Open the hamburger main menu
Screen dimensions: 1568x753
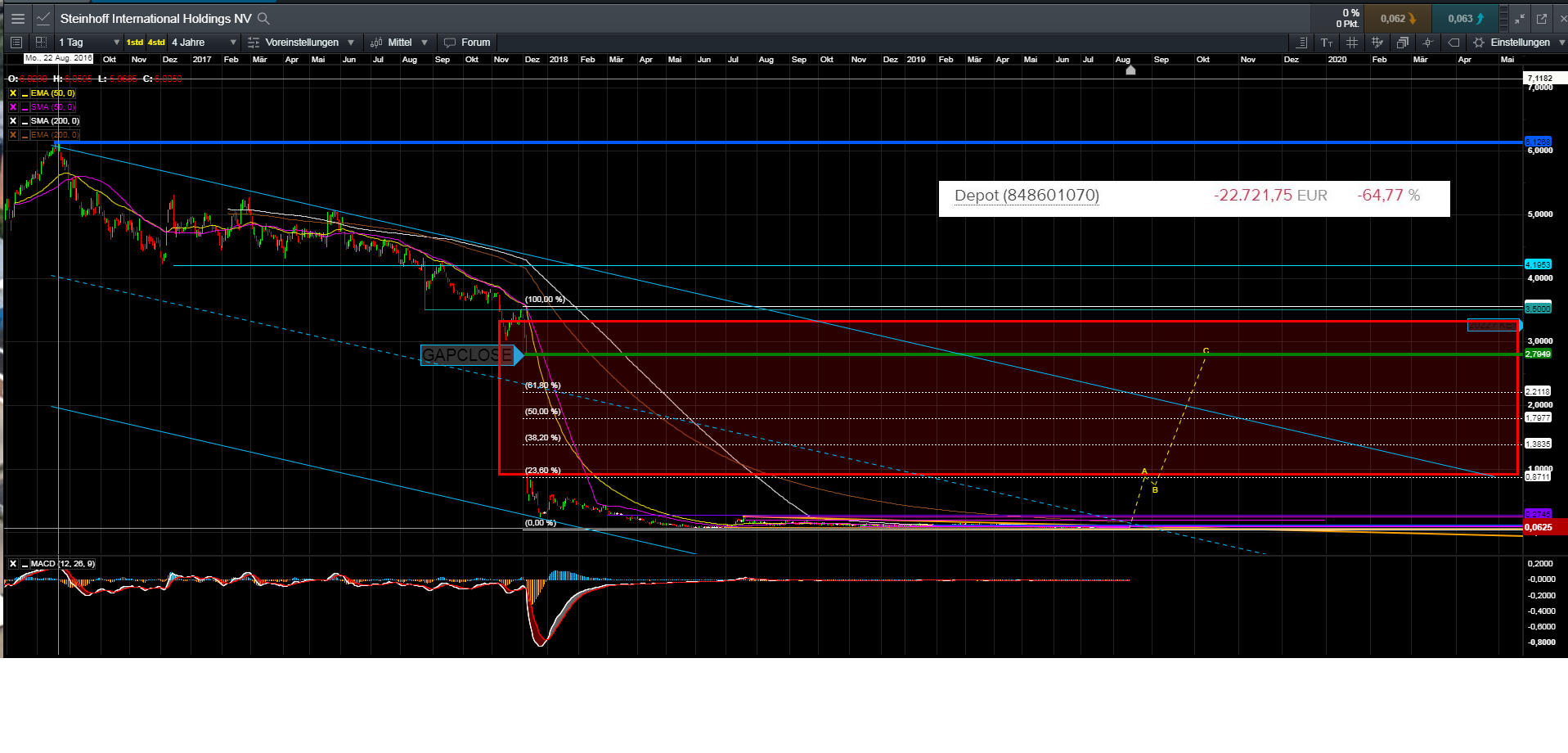click(18, 18)
